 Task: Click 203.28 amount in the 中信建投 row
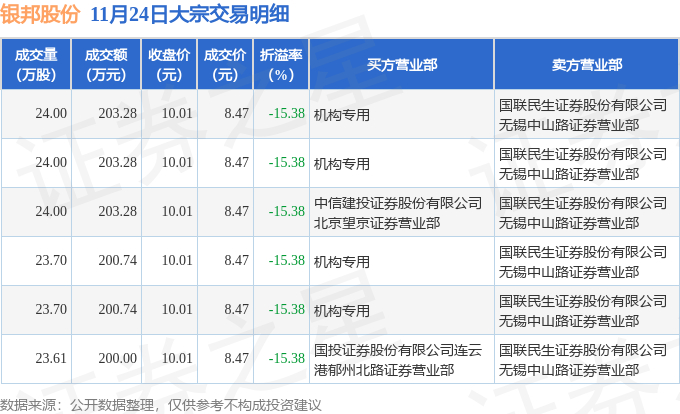point(118,212)
